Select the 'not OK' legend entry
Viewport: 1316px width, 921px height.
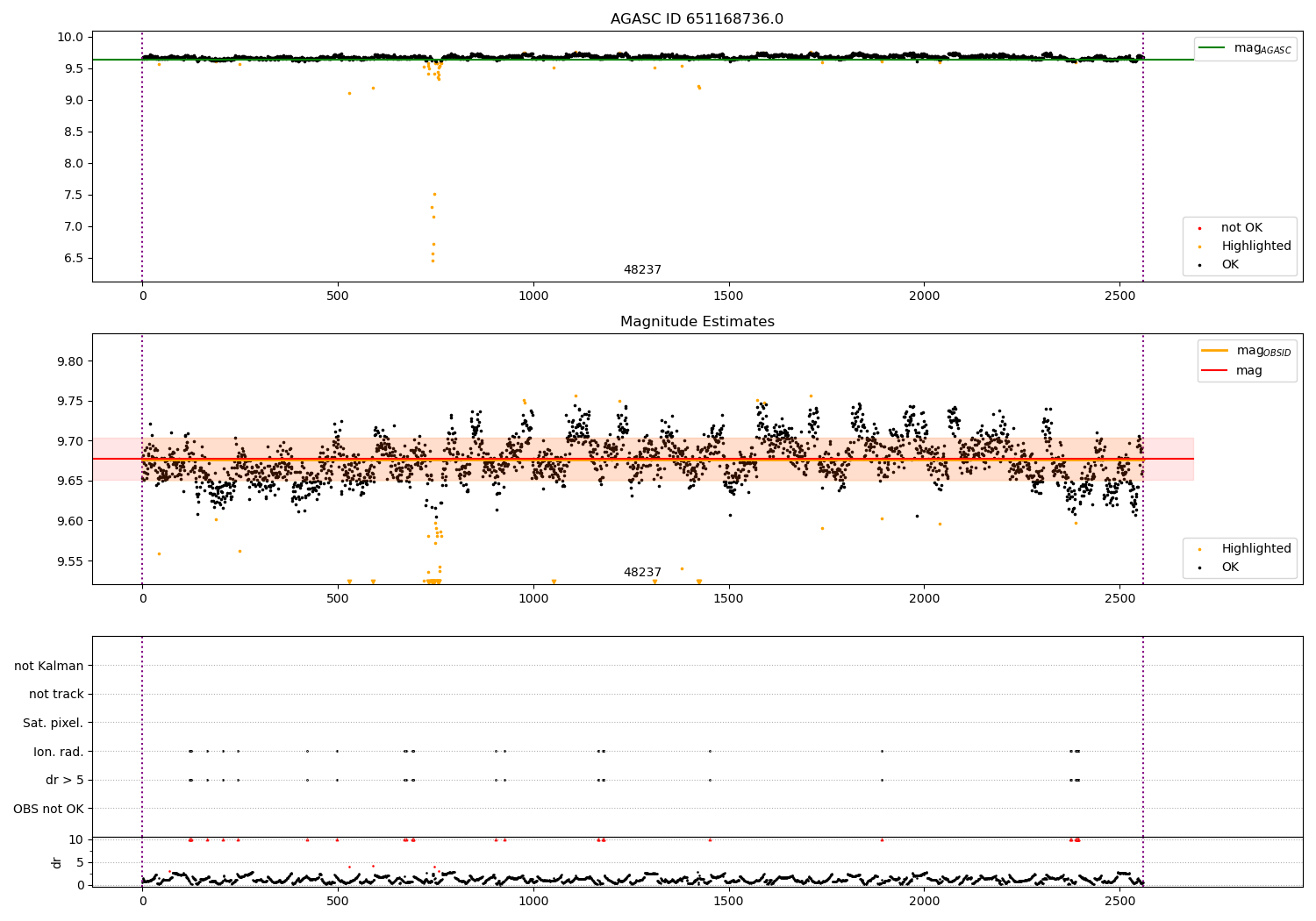coord(1241,228)
